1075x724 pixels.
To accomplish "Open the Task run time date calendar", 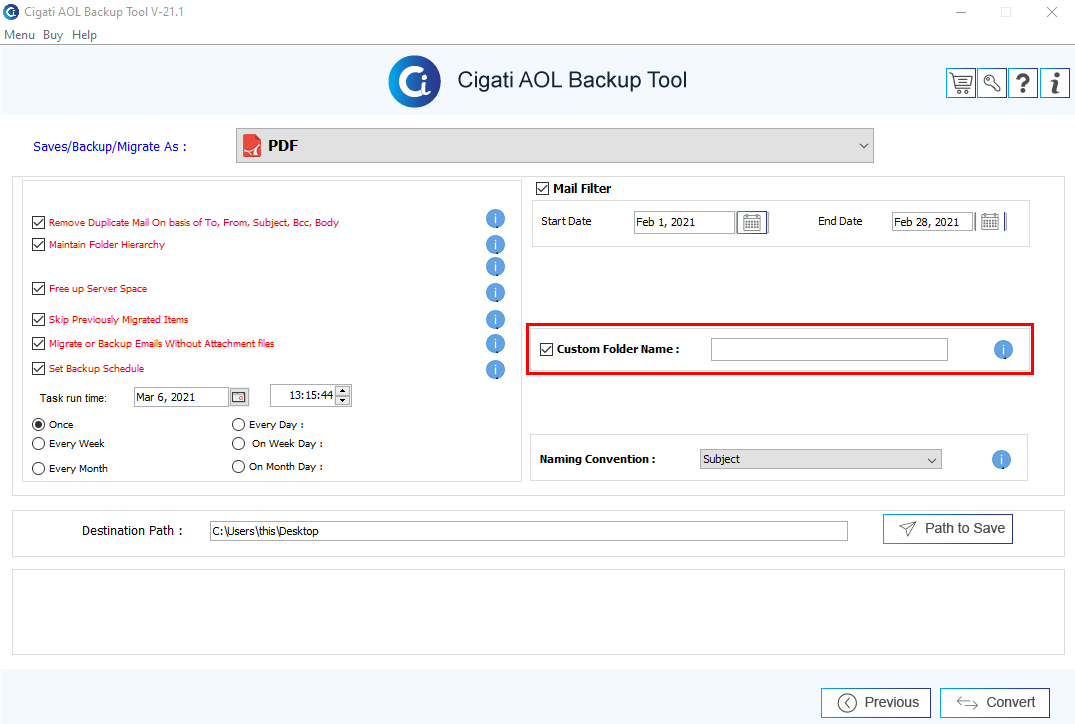I will 239,397.
